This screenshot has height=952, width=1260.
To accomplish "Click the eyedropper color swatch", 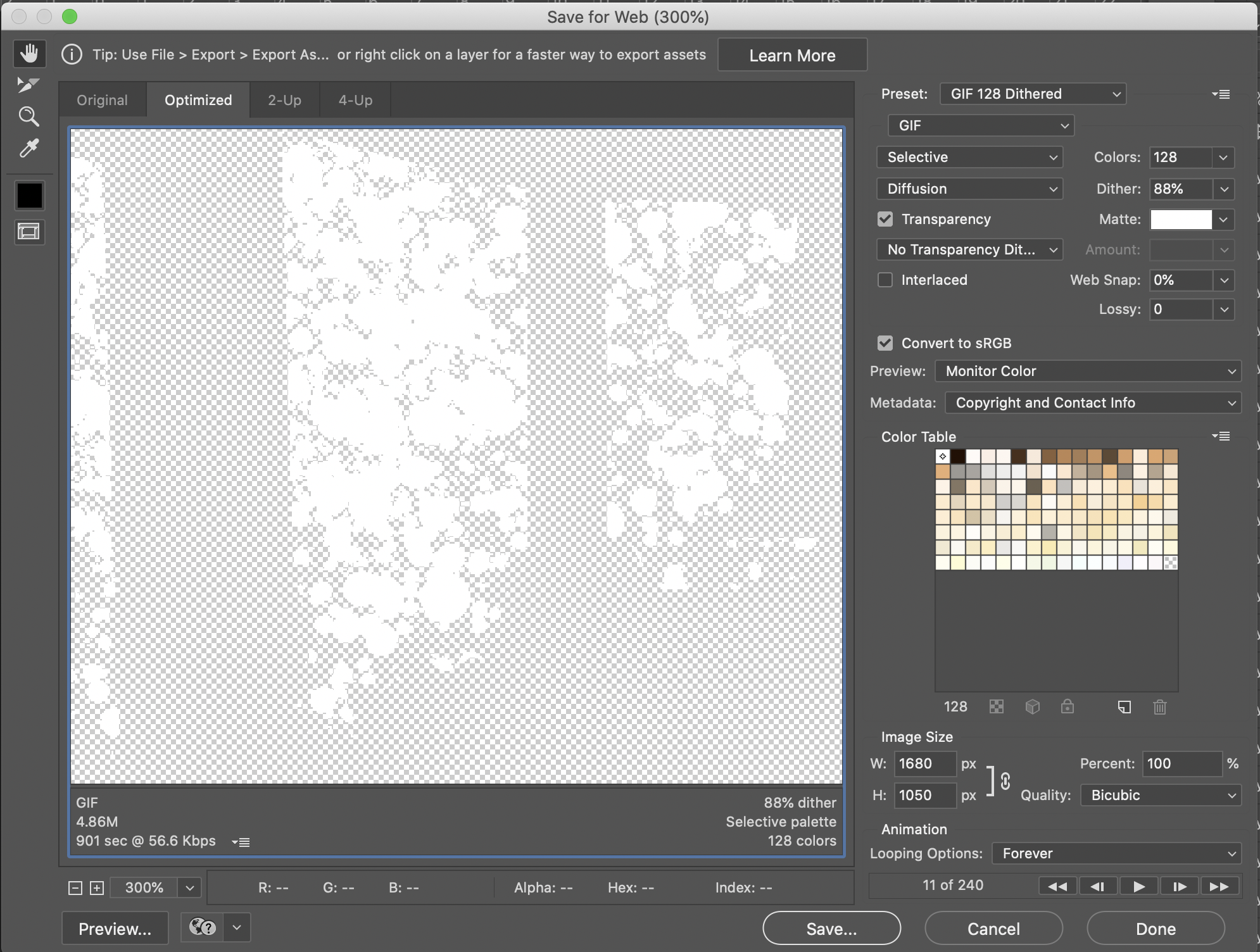I will 29,195.
